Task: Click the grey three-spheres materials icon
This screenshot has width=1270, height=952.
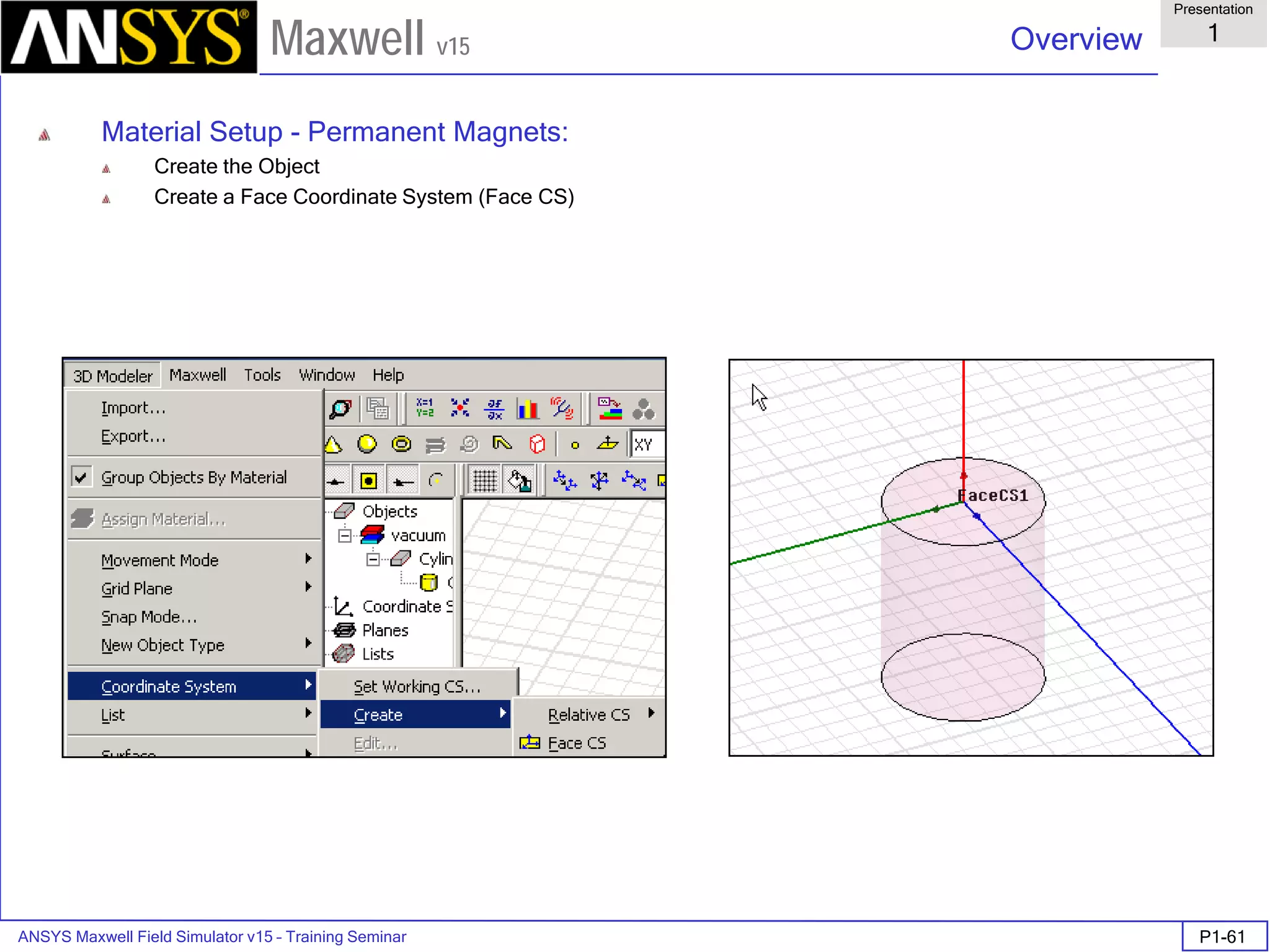Action: pyautogui.click(x=644, y=409)
